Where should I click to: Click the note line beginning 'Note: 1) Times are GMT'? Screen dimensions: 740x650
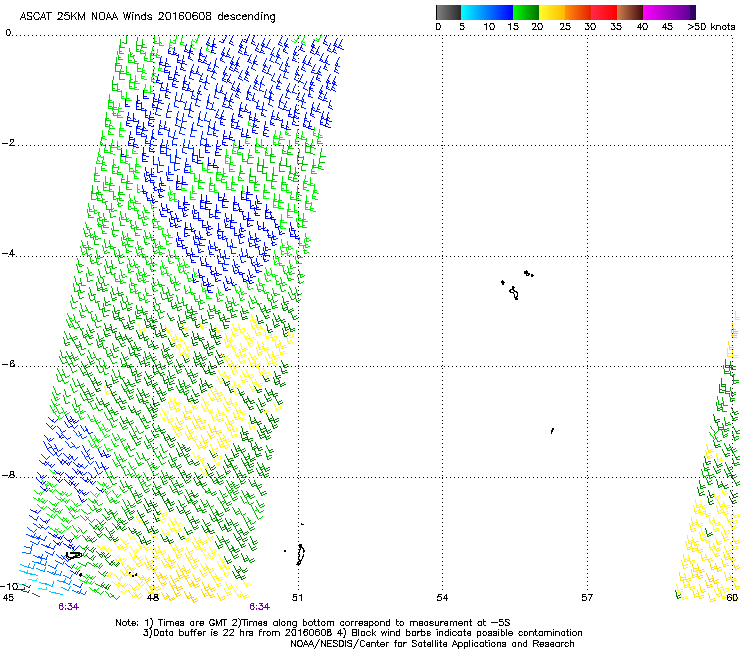pyautogui.click(x=313, y=623)
